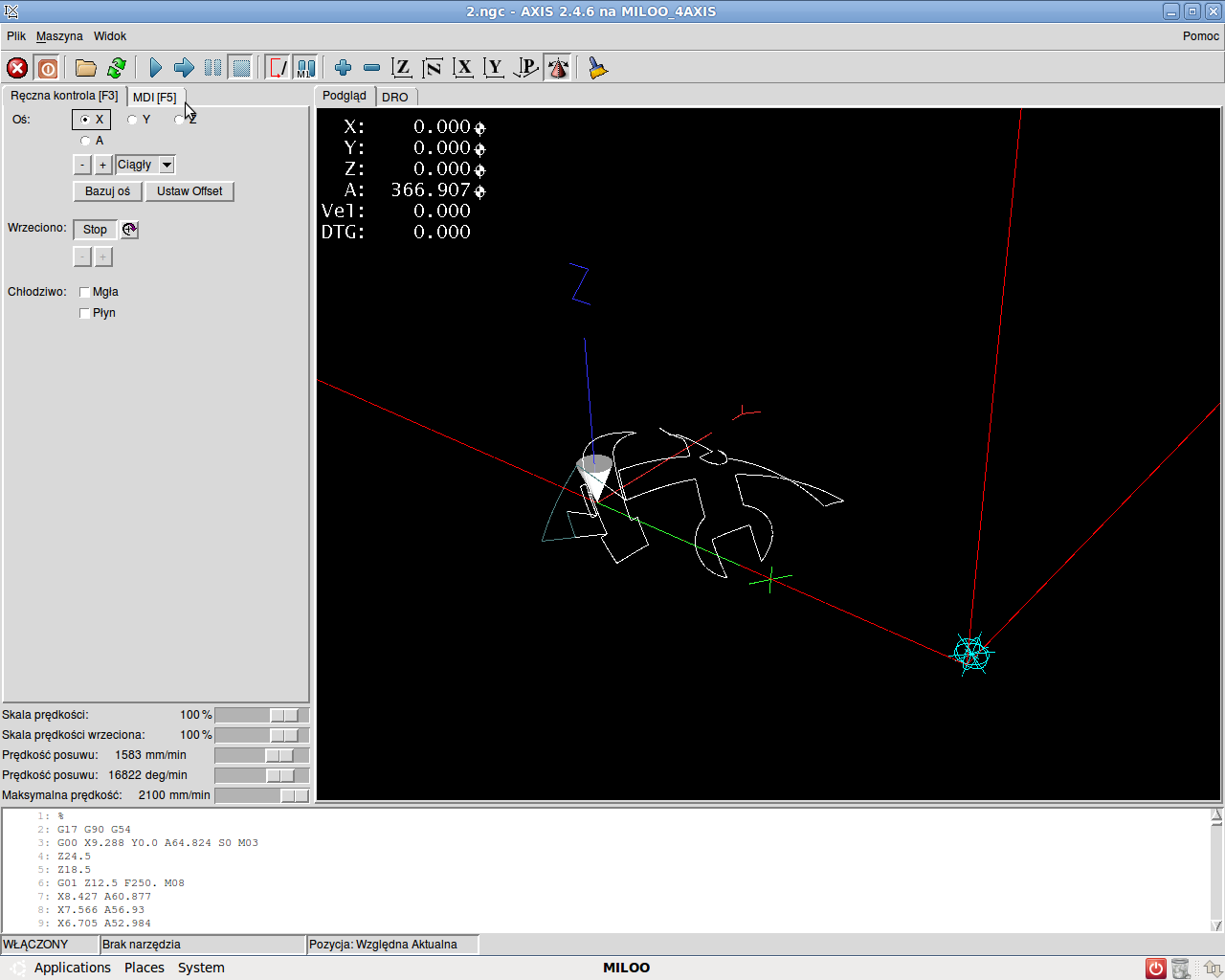Viewport: 1225px width, 980px height.
Task: Run the program with play icon
Action: coord(156,68)
